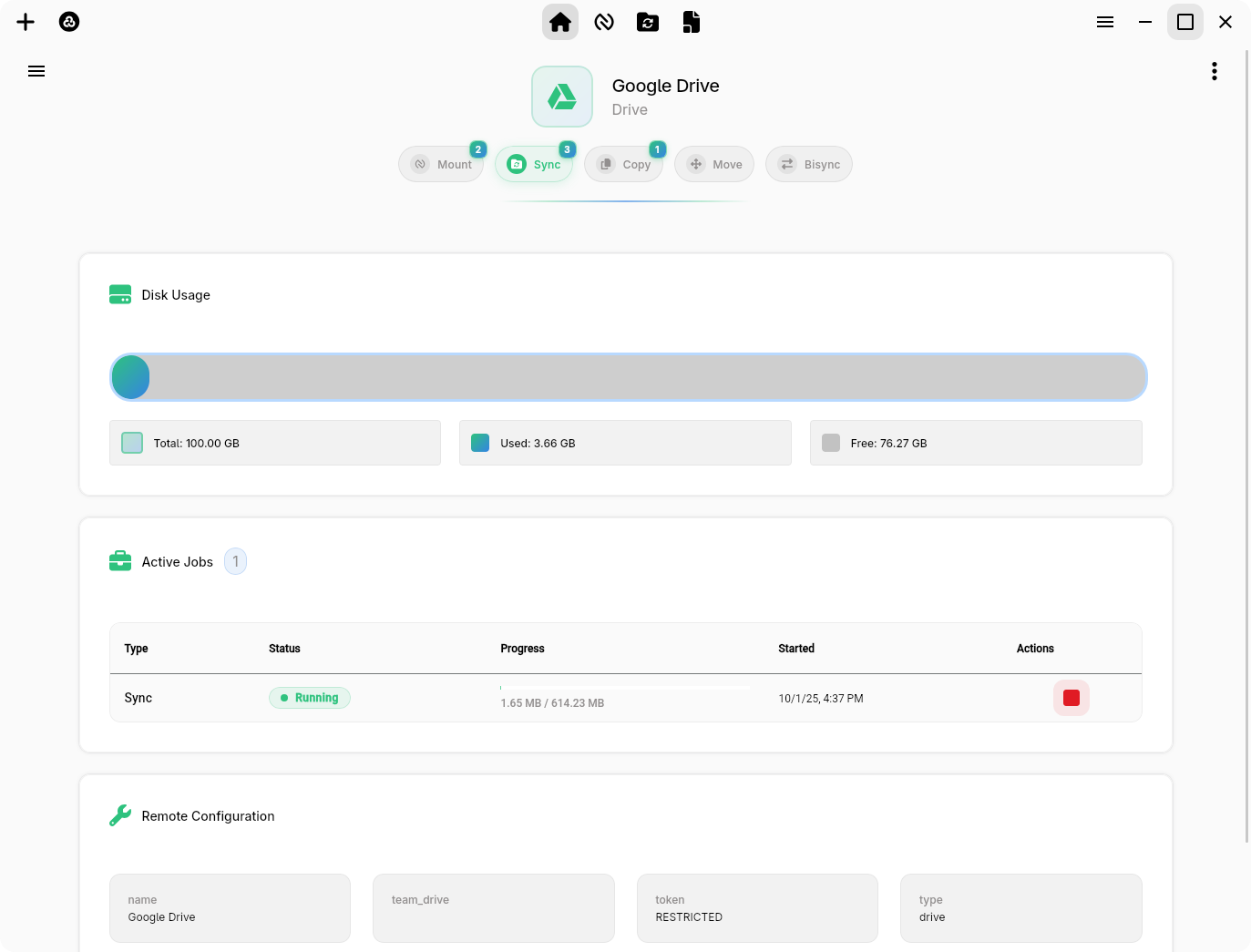Click the Type column header
The height and width of the screenshot is (952, 1251).
(136, 649)
